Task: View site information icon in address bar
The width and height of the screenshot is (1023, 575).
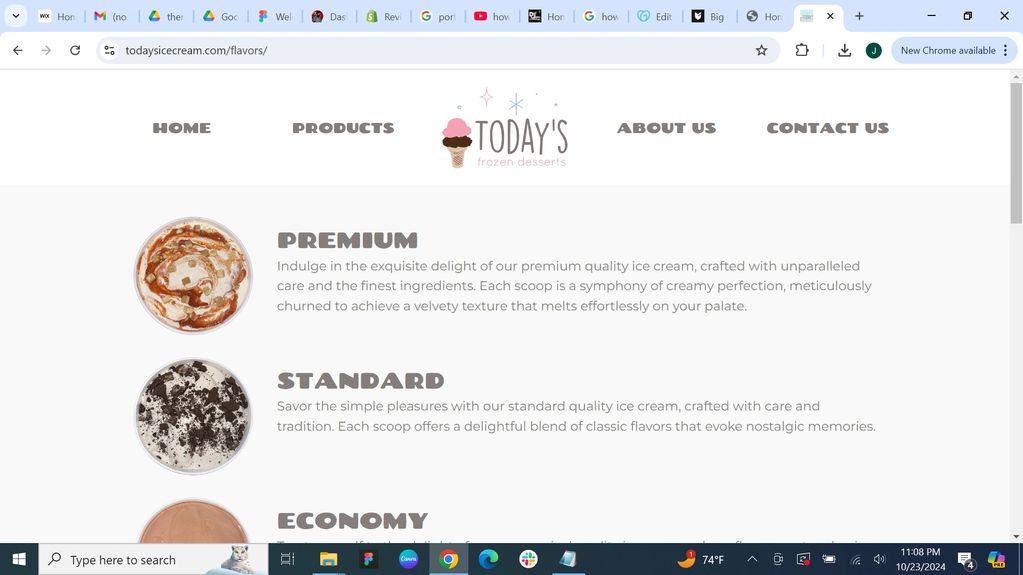Action: 110,50
